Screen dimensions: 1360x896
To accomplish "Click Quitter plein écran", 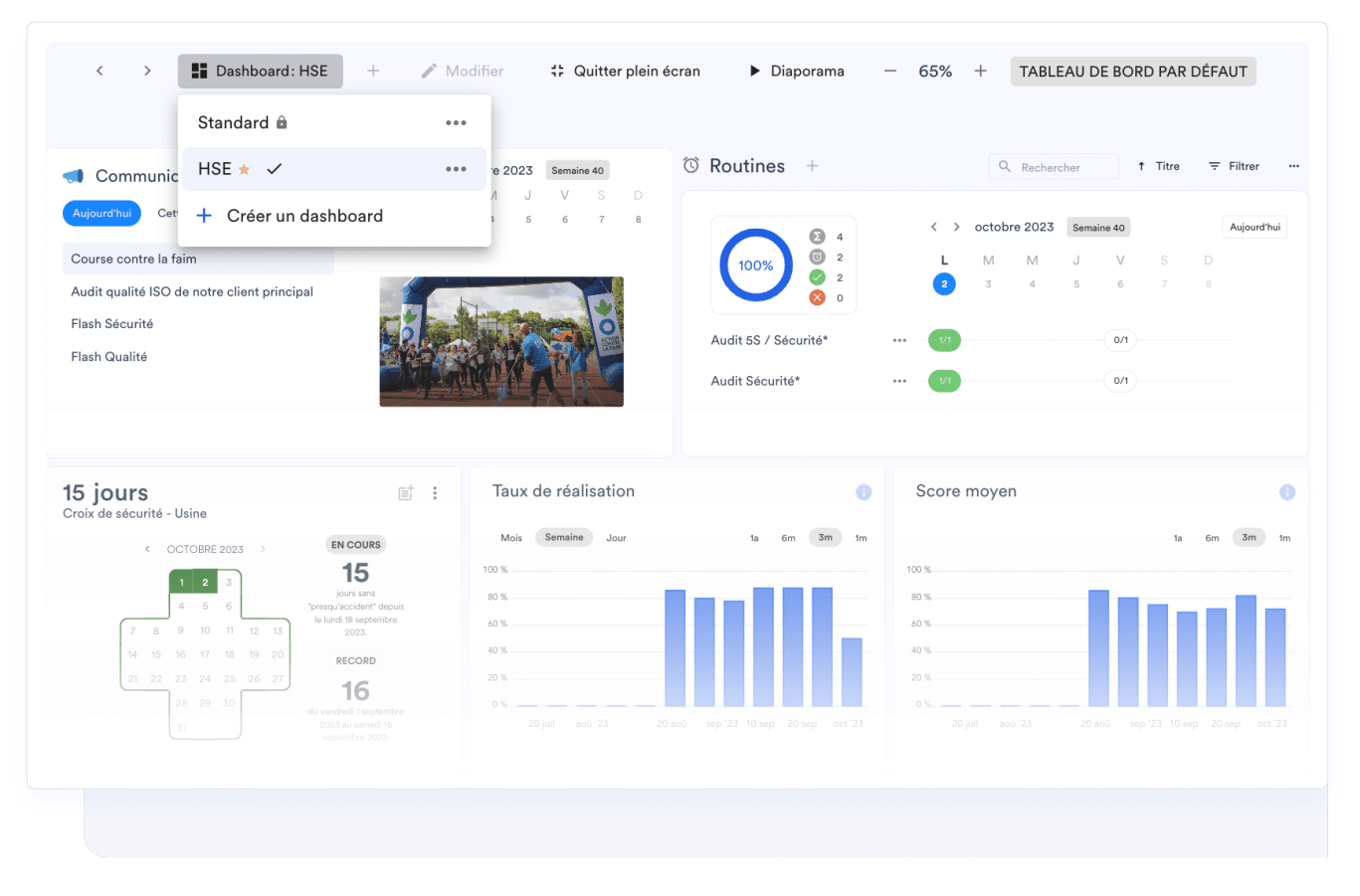I will click(x=625, y=71).
